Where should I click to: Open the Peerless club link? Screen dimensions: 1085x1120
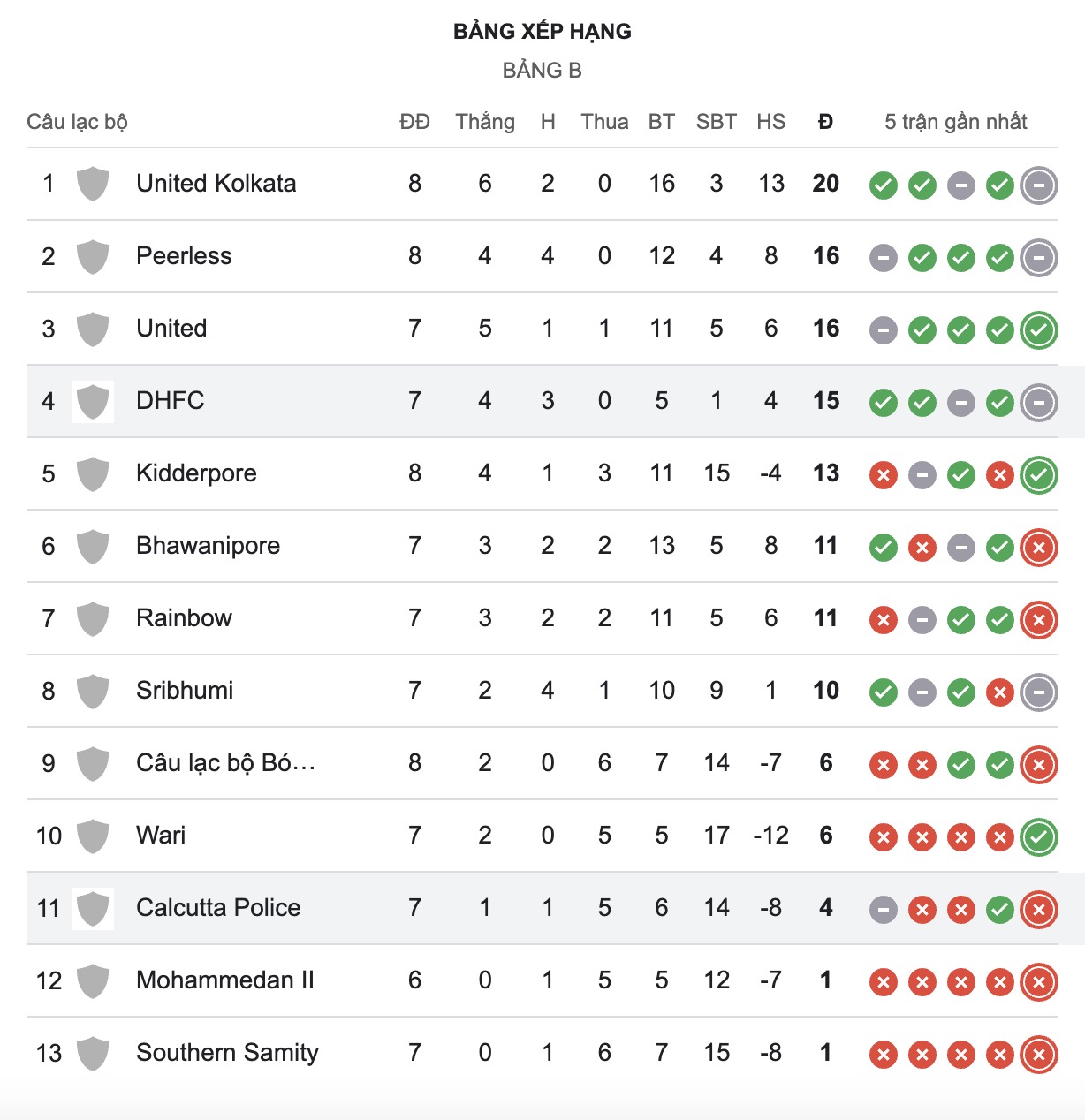click(x=184, y=256)
